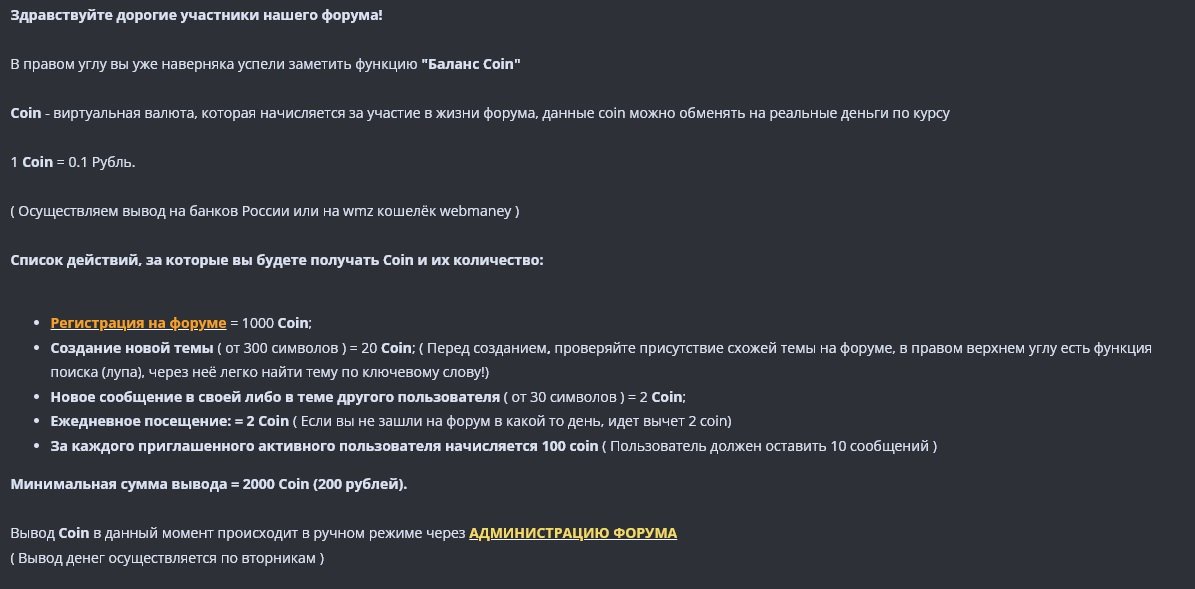Click the bold "Новое сообщение в своей" bullet text
Image resolution: width=1195 pixels, height=589 pixels.
pos(140,397)
